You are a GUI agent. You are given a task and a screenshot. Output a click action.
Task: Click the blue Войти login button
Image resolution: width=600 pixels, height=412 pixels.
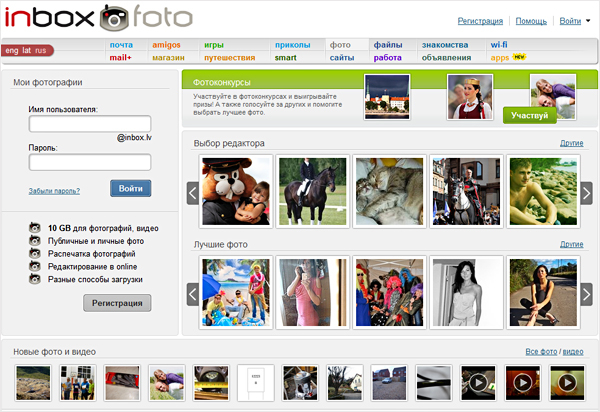(131, 188)
